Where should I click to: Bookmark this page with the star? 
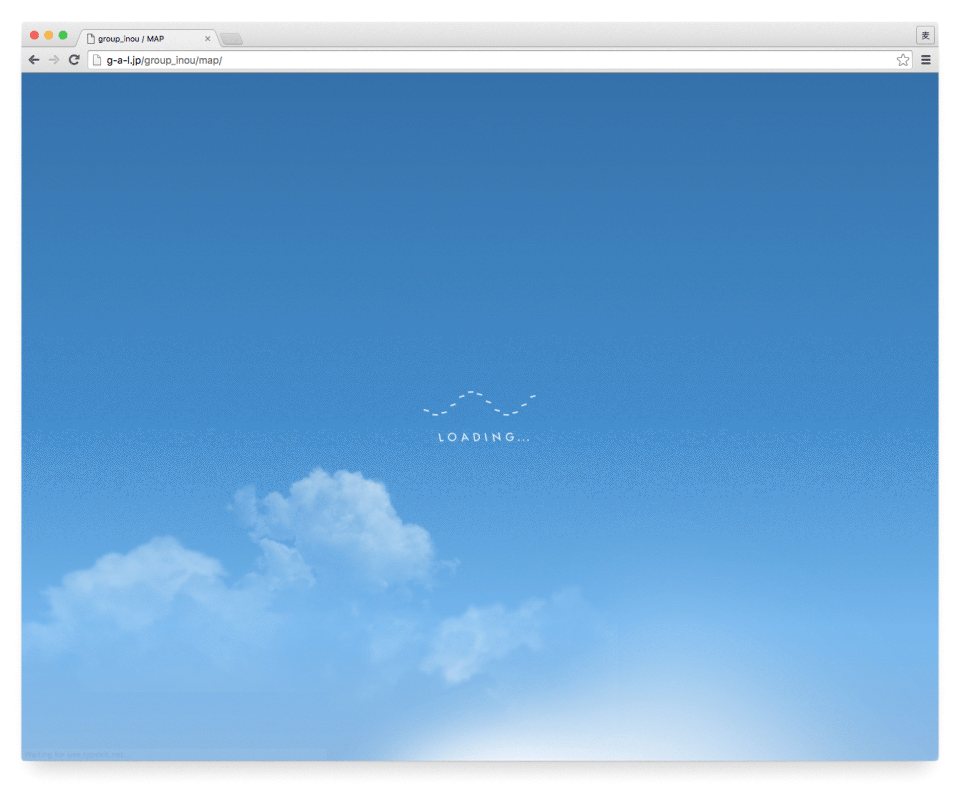902,60
